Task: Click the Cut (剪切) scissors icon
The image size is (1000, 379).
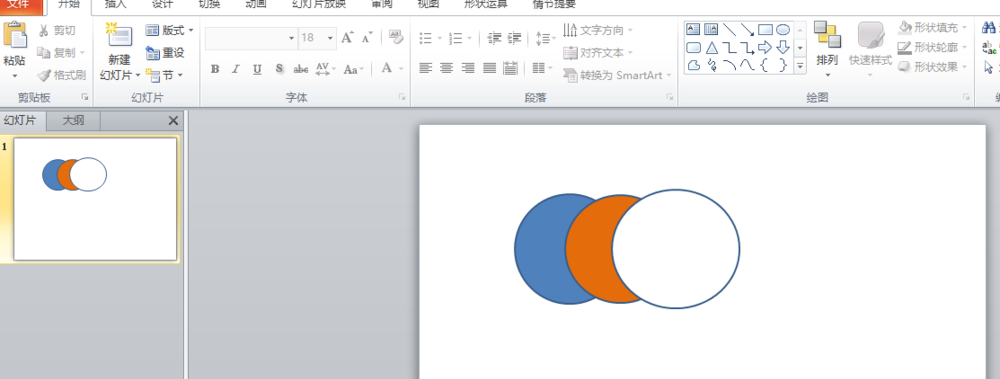Action: [x=44, y=31]
